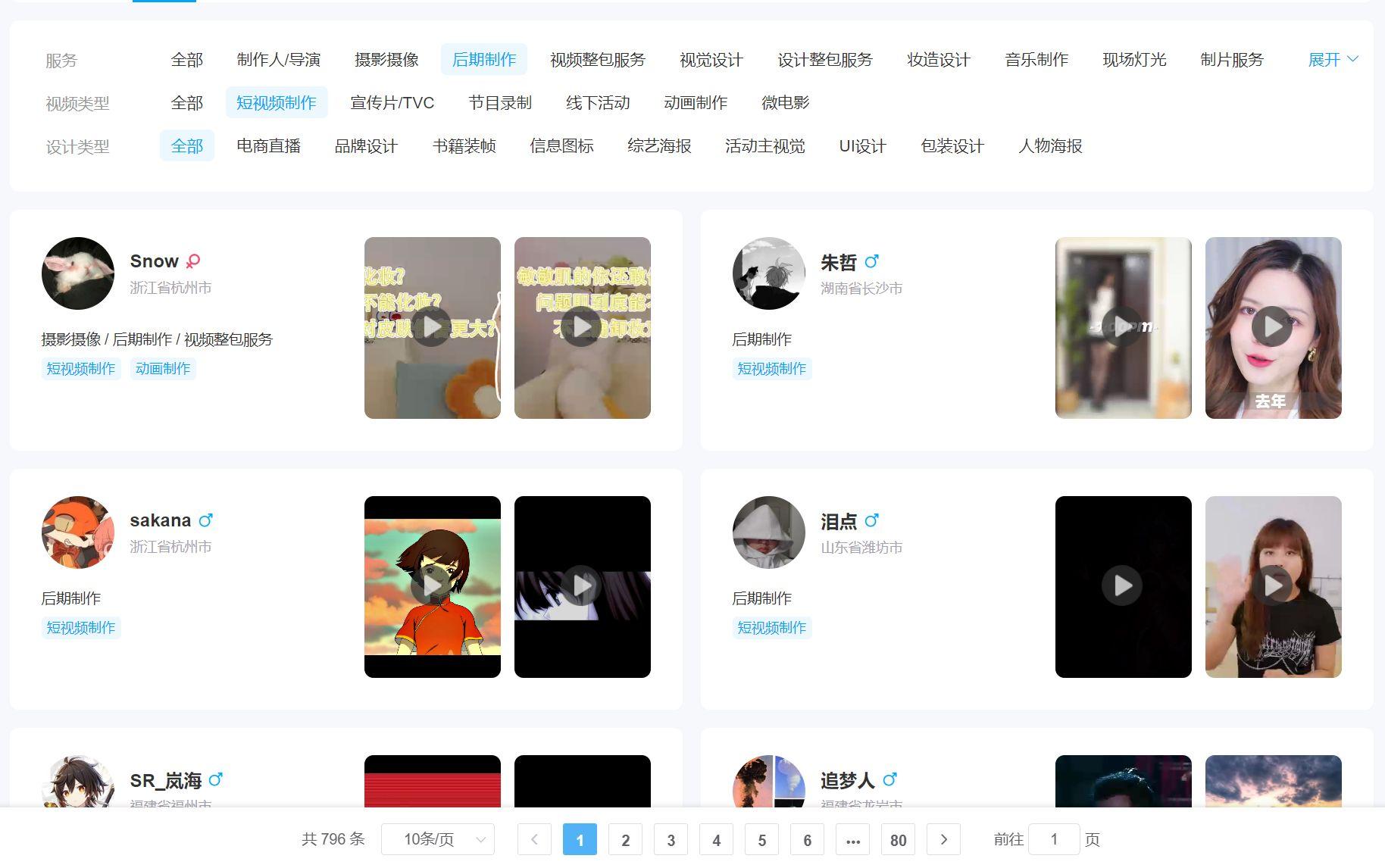Screen dimensions: 1385x868
Task: Switch to 宣传片/TVC video type
Action: (x=392, y=103)
